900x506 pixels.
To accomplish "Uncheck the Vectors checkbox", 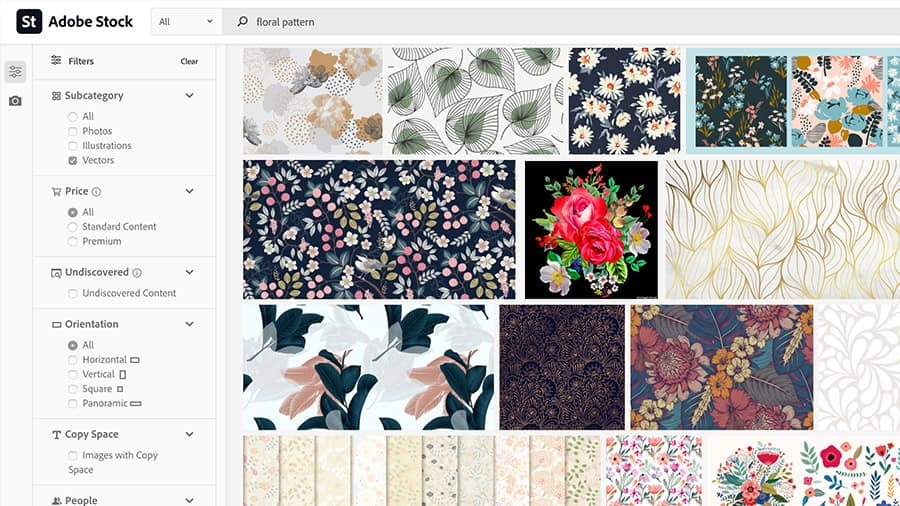I will (x=72, y=161).
